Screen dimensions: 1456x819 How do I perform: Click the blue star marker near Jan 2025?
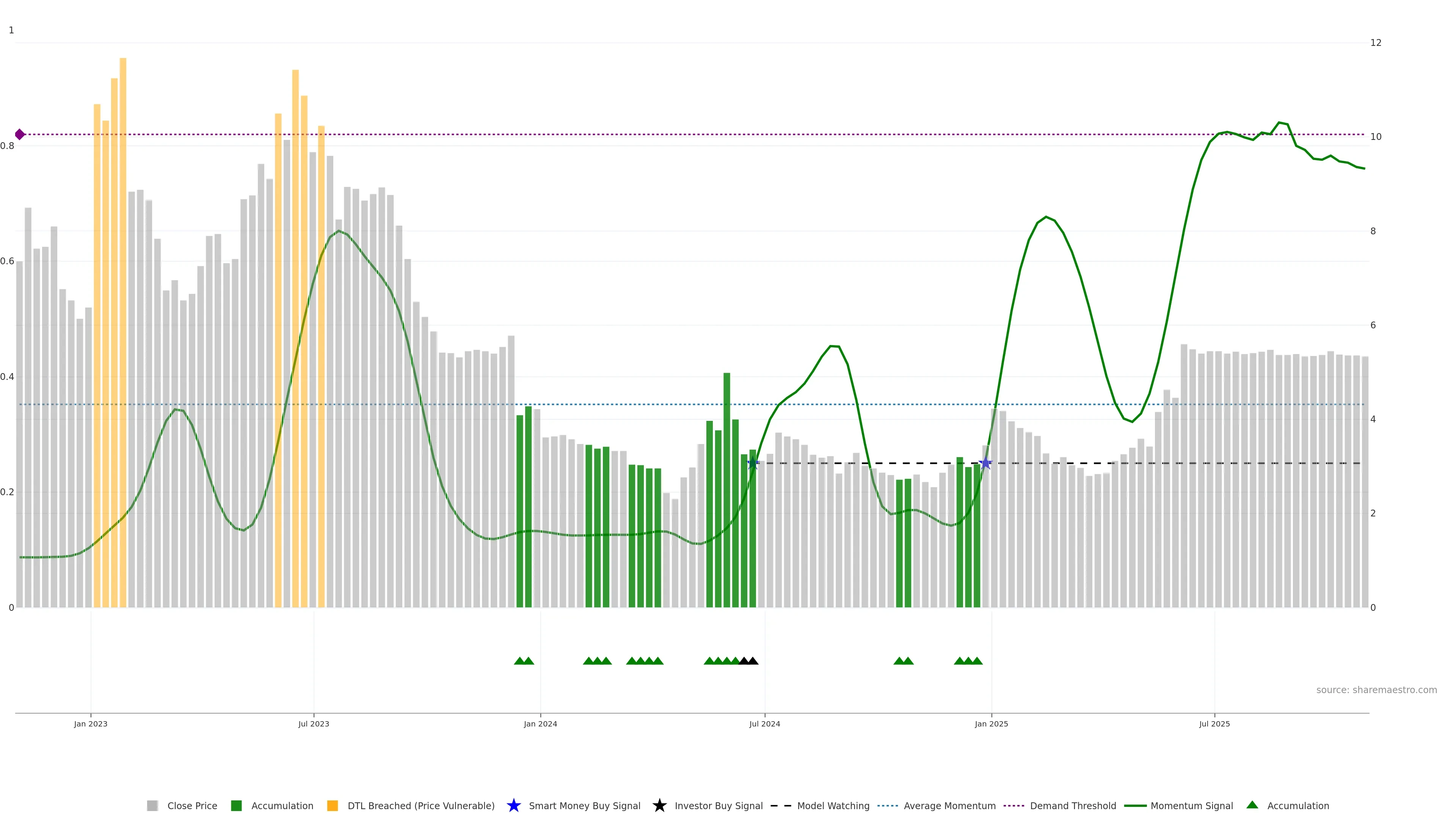(985, 463)
